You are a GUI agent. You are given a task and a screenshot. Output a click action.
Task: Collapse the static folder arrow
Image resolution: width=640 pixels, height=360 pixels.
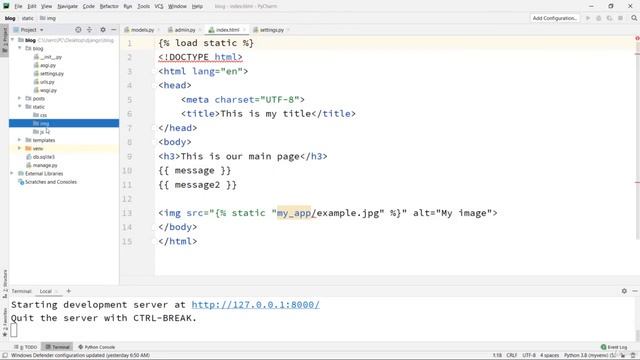(20, 107)
